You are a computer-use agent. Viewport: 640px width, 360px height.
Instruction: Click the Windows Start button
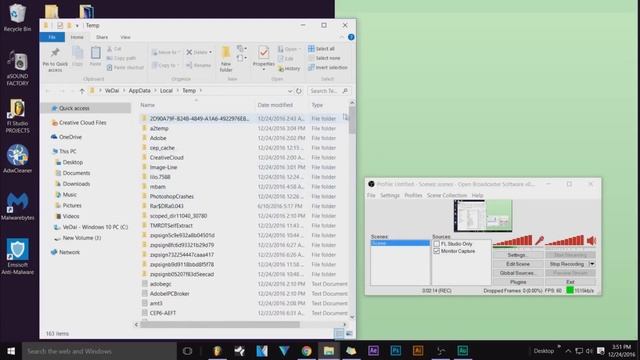(11, 351)
